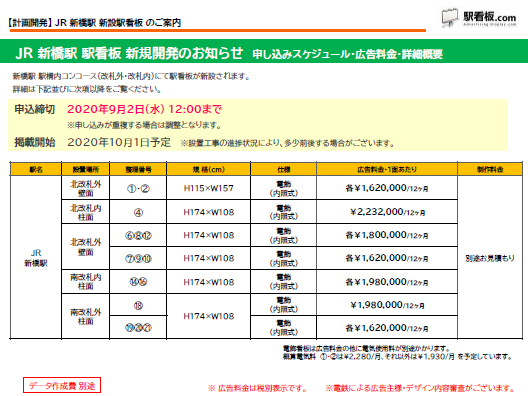528x396 pixels.
Task: Click the size cell H115×W157
Action: [208, 188]
